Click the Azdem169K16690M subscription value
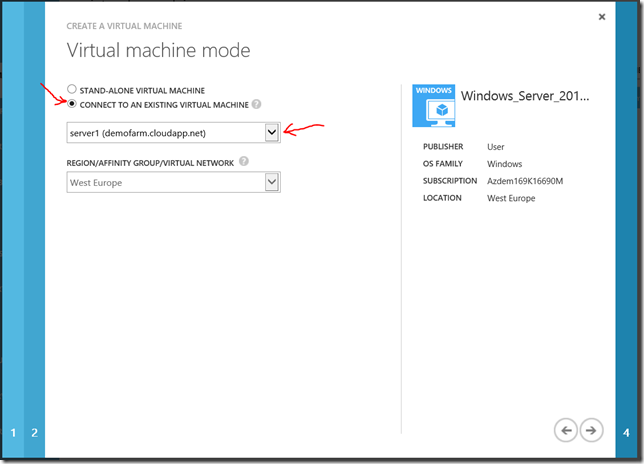This screenshot has height=464, width=644. pos(525,181)
